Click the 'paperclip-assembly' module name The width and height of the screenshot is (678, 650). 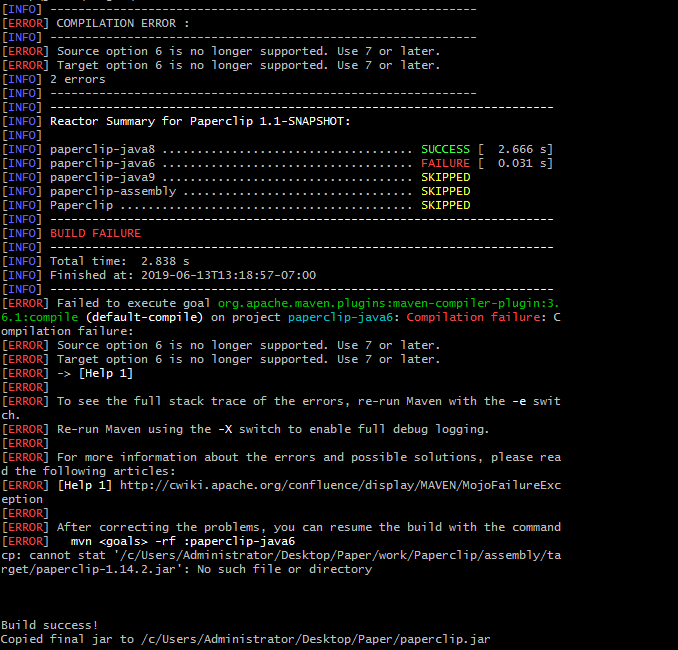113,192
